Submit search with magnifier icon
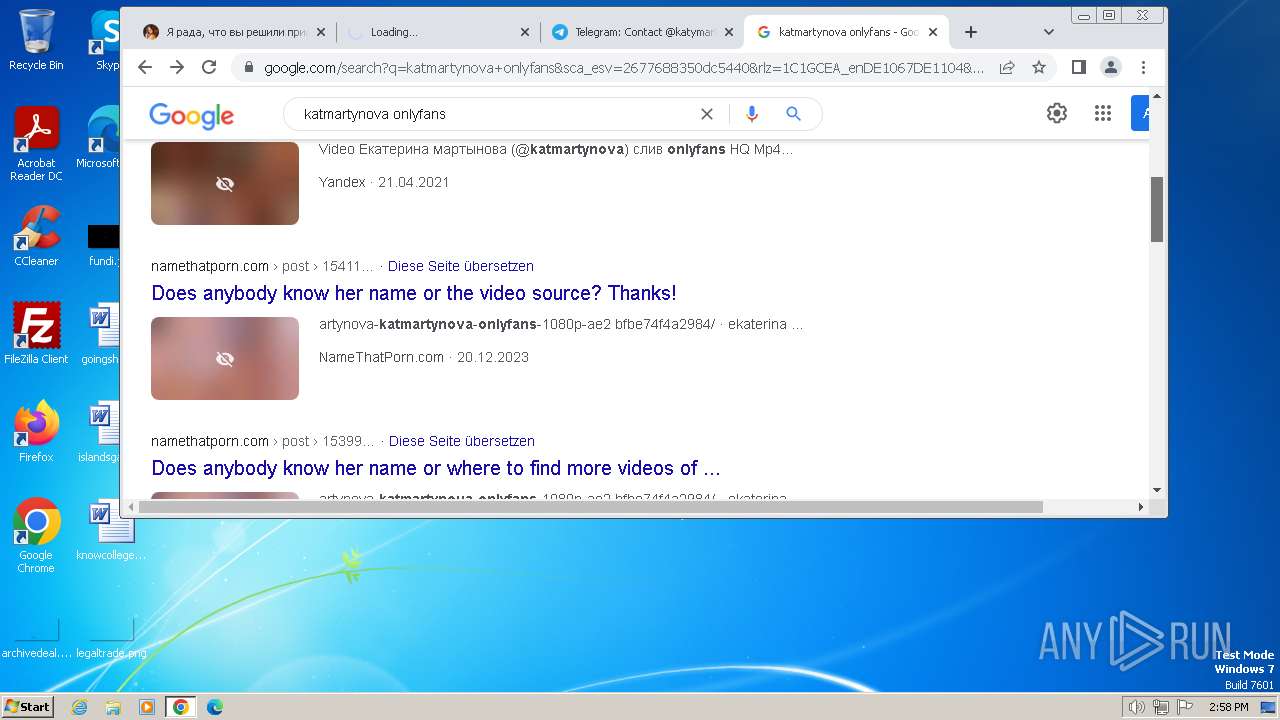This screenshot has height=720, width=1280. (793, 114)
